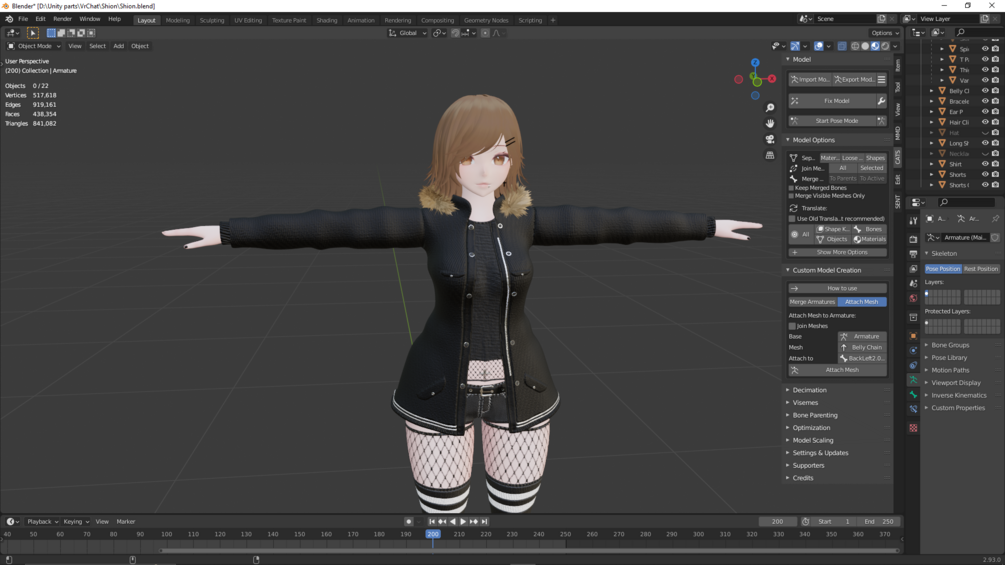Select rendered viewport shading icon

[885, 46]
